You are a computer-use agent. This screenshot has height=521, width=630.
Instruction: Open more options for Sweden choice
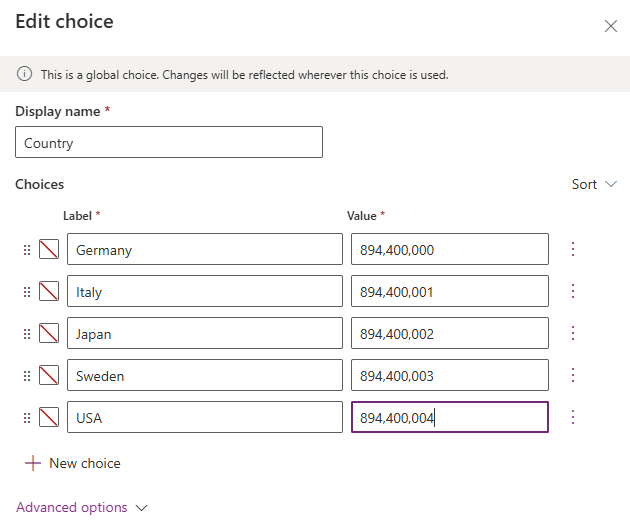point(573,375)
